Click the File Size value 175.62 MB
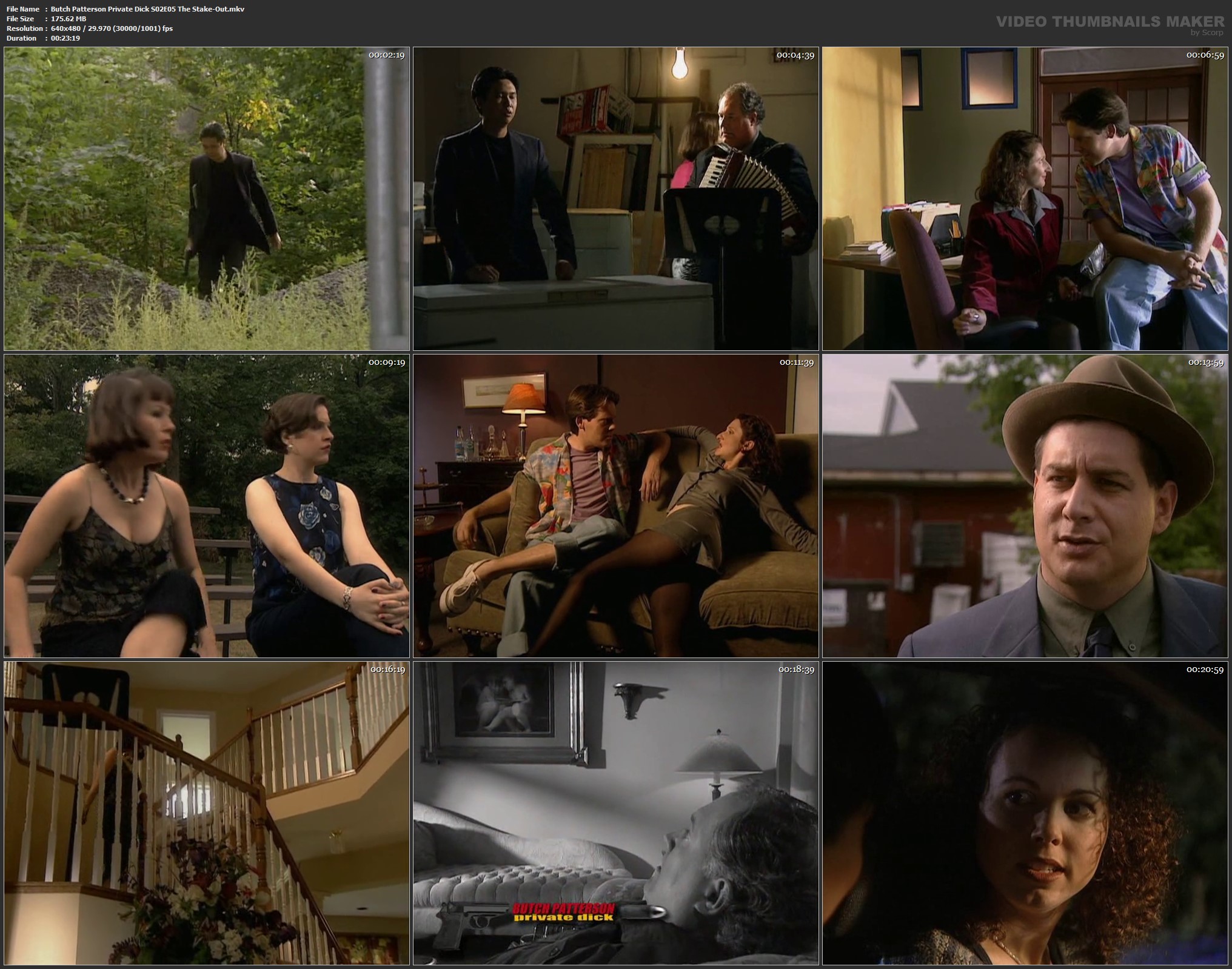 (x=69, y=19)
